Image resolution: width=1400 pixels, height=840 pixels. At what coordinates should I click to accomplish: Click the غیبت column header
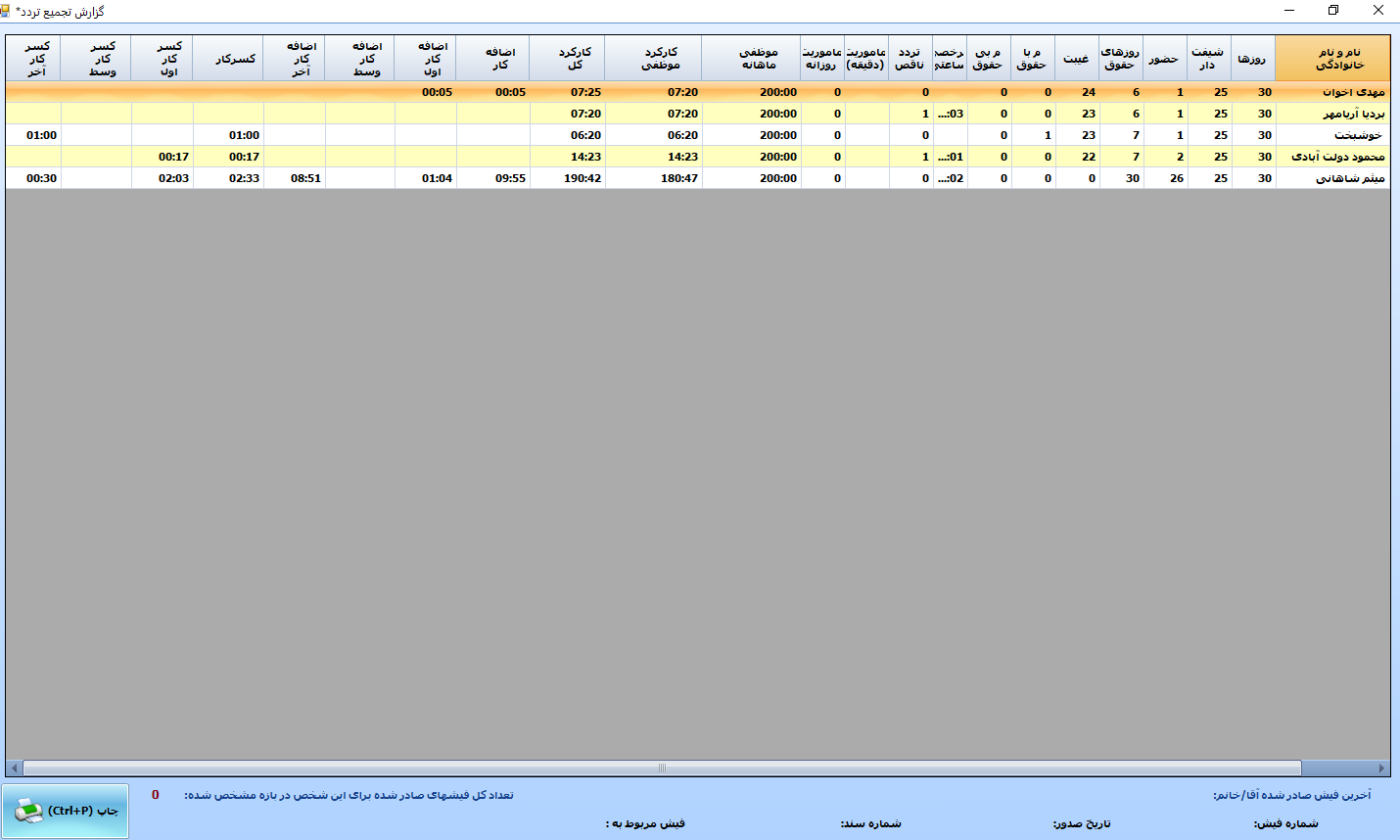(1076, 59)
